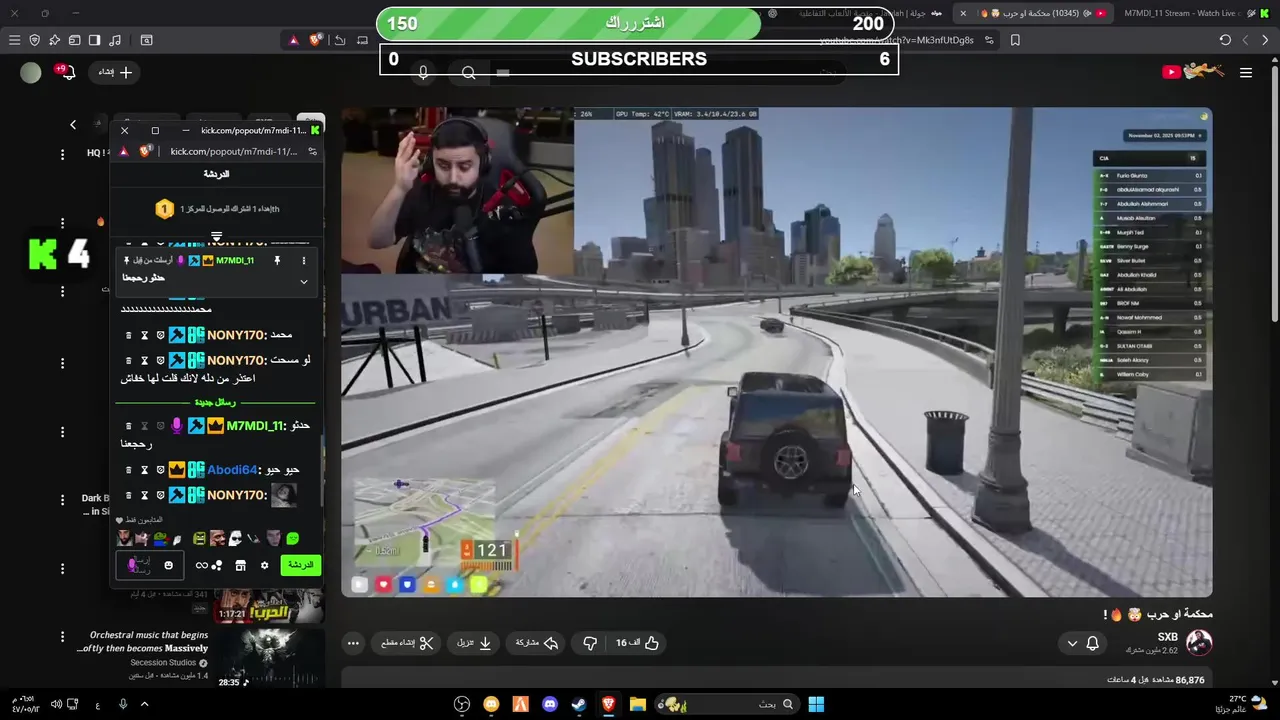The height and width of the screenshot is (720, 1280).
Task: Open more actions ellipsis under the video
Action: (353, 643)
